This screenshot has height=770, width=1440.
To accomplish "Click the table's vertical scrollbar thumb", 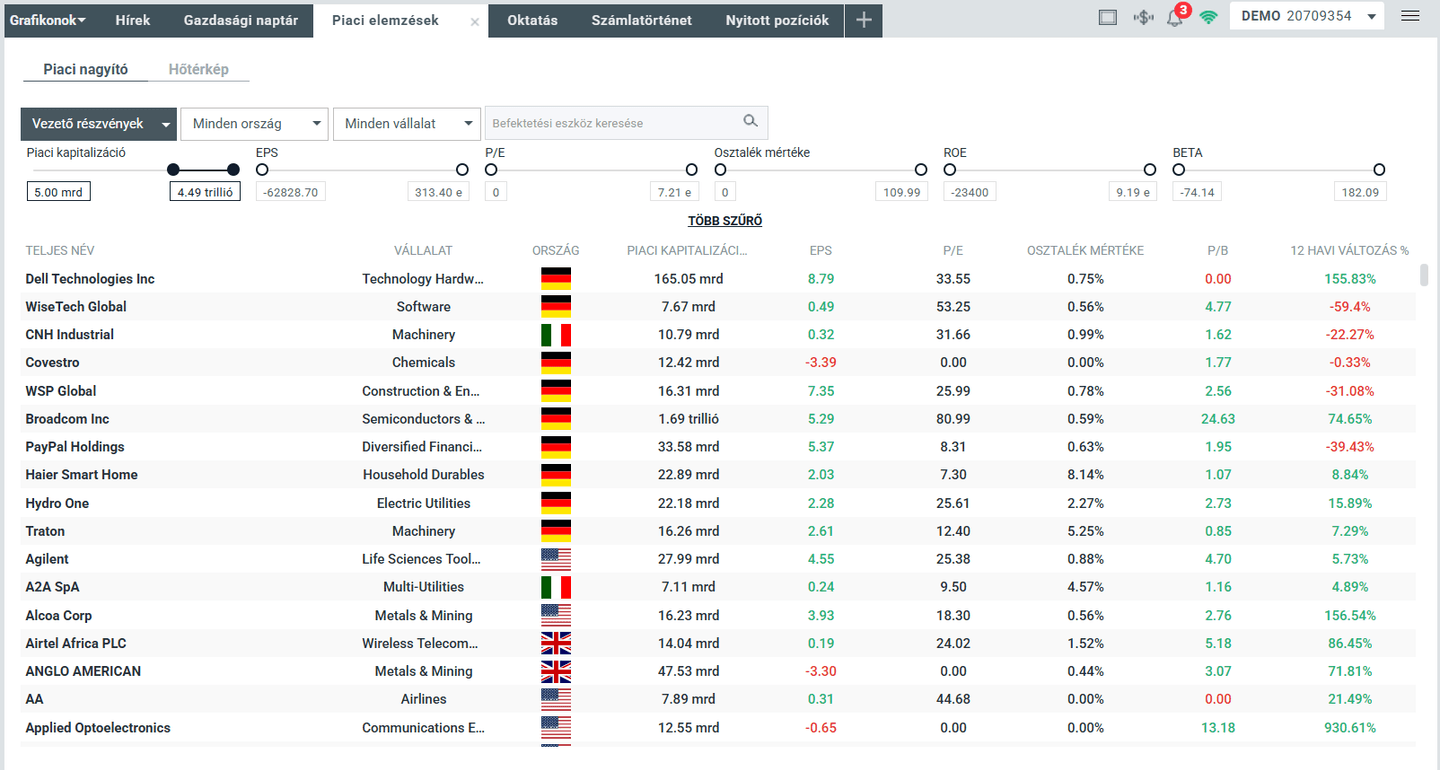I will [x=1424, y=276].
